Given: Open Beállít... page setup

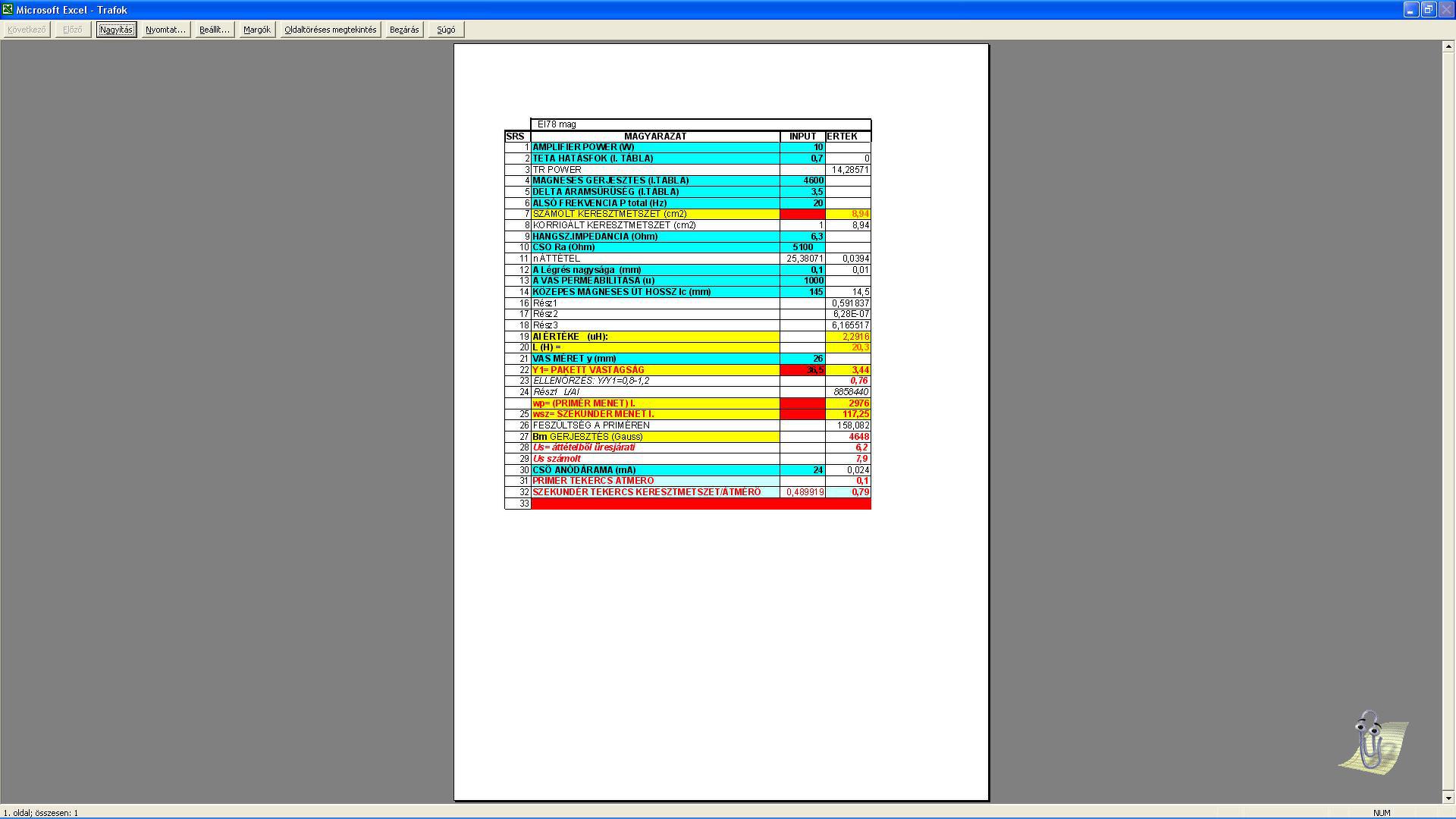Looking at the screenshot, I should pos(214,30).
